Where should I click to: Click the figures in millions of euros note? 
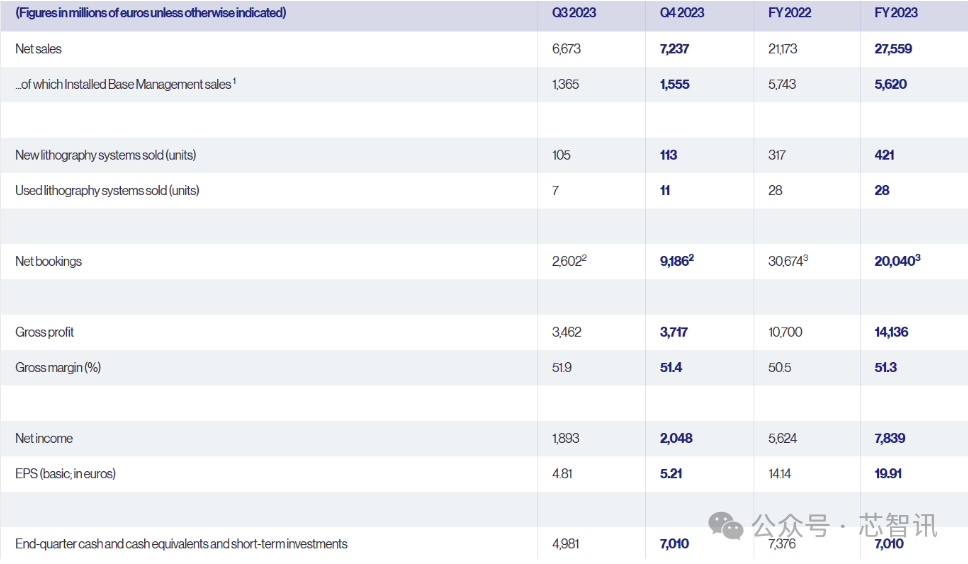151,13
